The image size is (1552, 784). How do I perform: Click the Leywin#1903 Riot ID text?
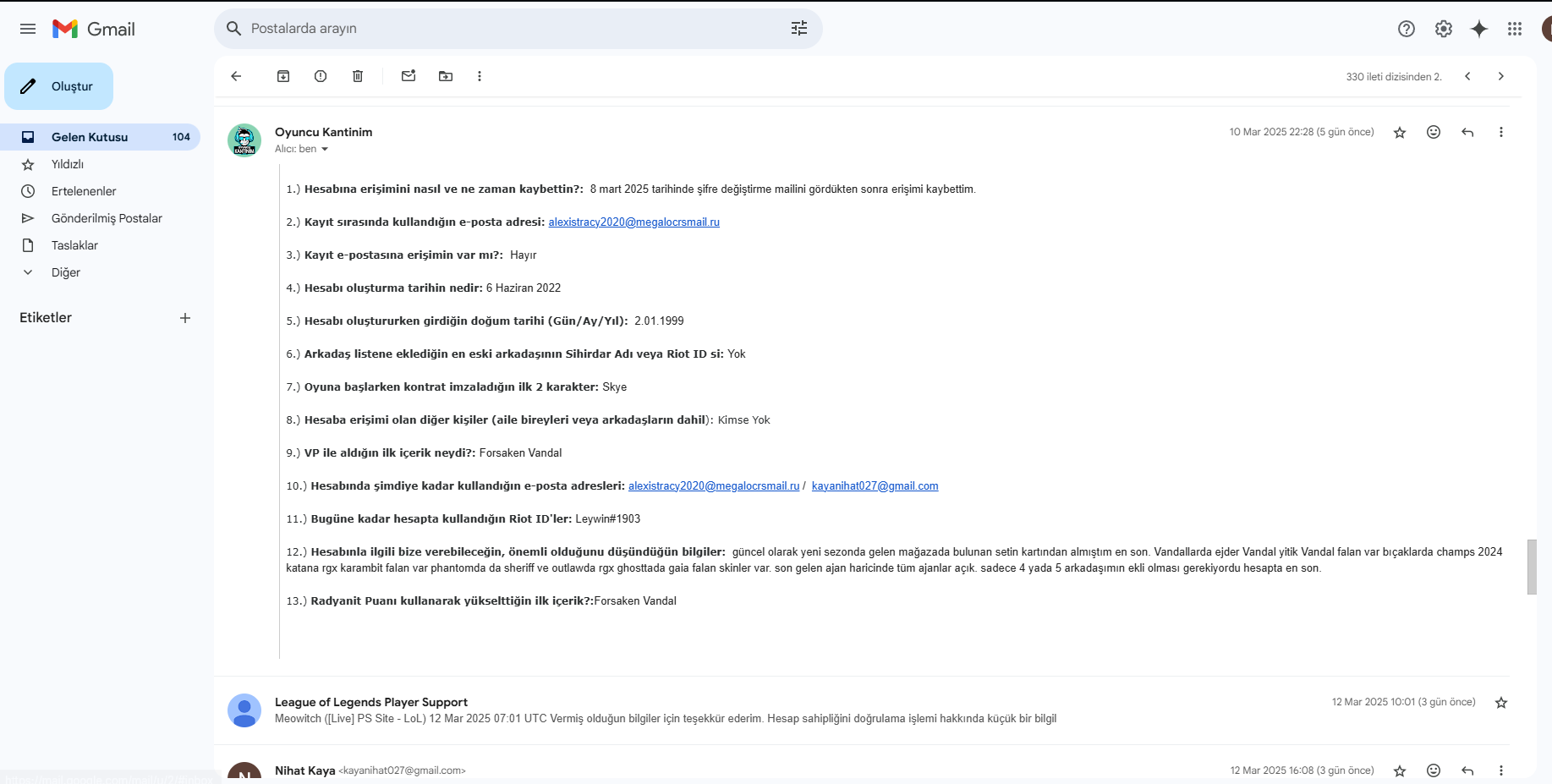[608, 519]
